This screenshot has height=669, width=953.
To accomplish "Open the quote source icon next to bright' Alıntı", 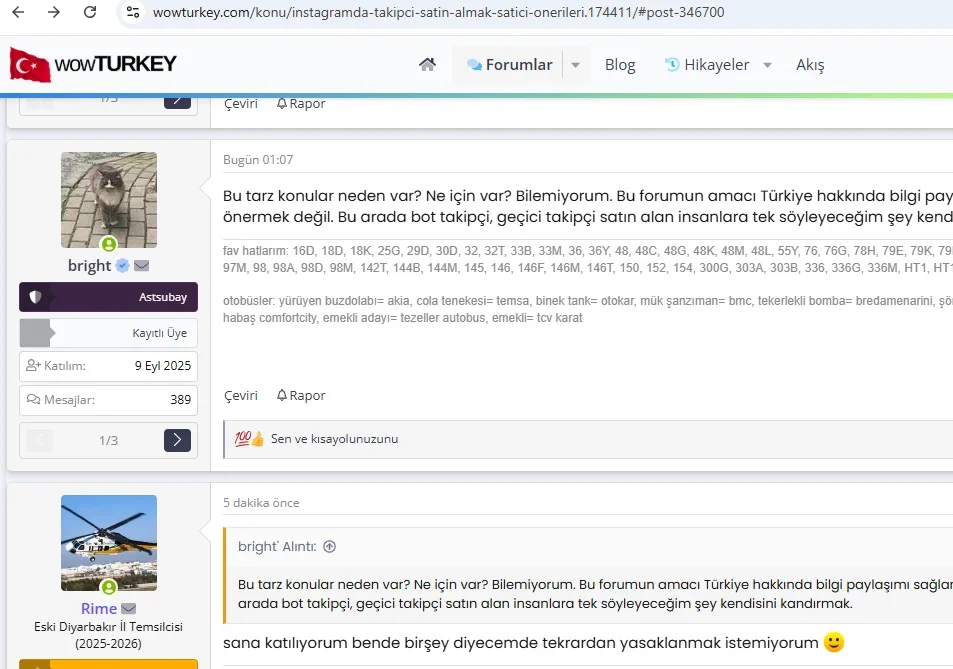I will 330,546.
